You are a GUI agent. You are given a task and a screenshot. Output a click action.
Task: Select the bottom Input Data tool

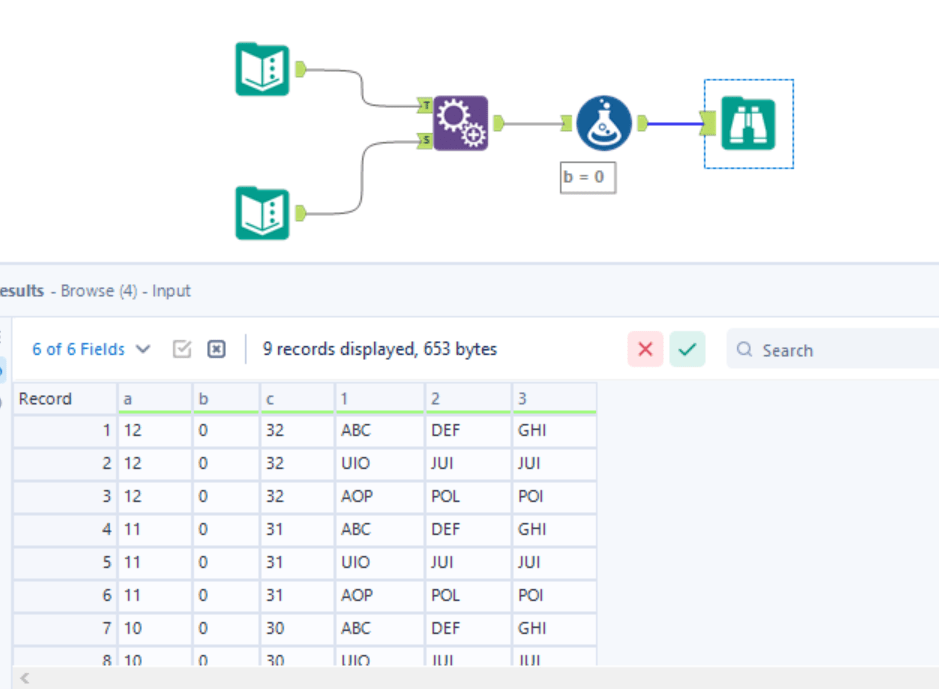(262, 213)
